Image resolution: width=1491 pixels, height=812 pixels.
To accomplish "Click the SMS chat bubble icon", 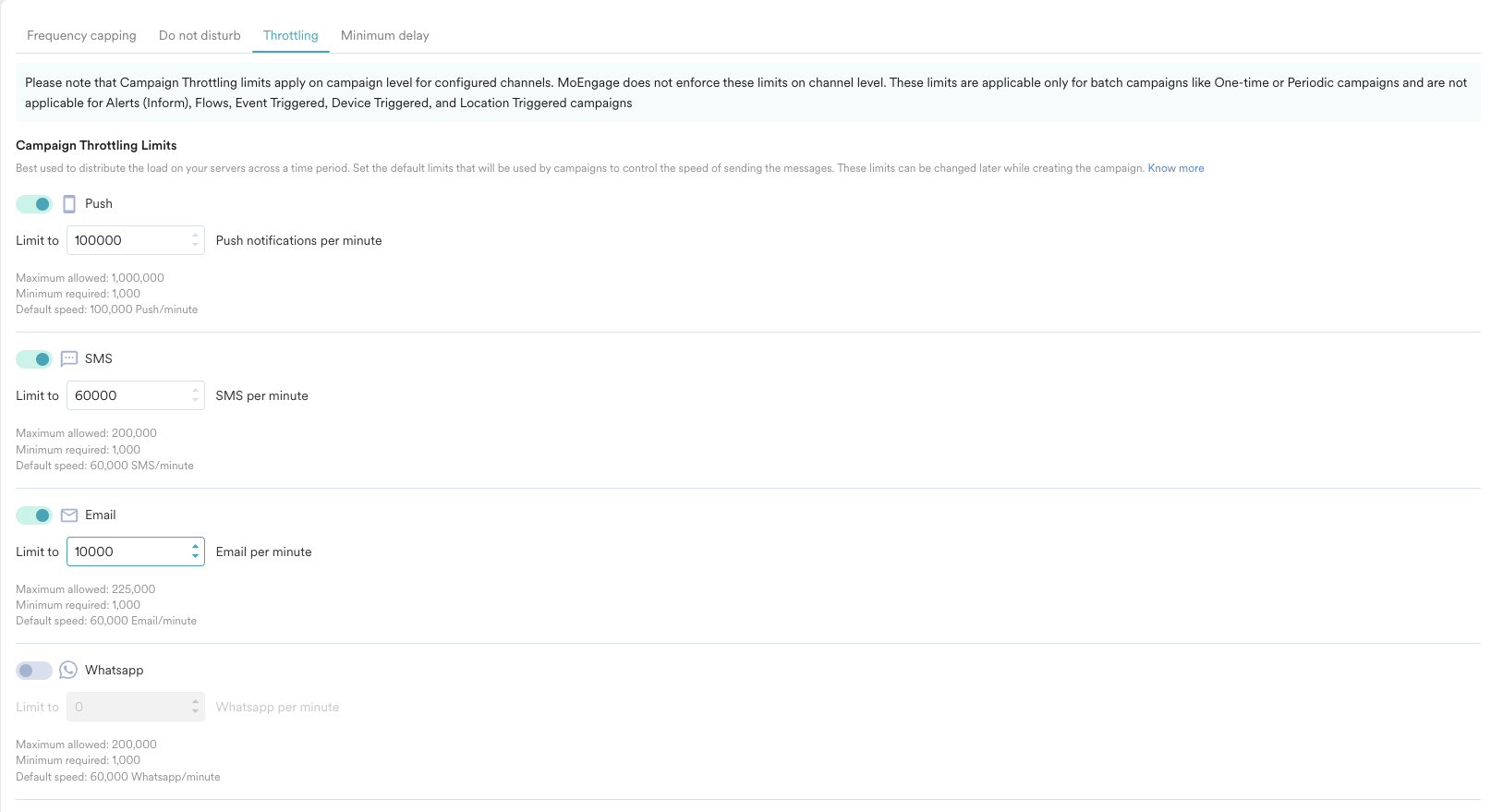I will pos(69,359).
